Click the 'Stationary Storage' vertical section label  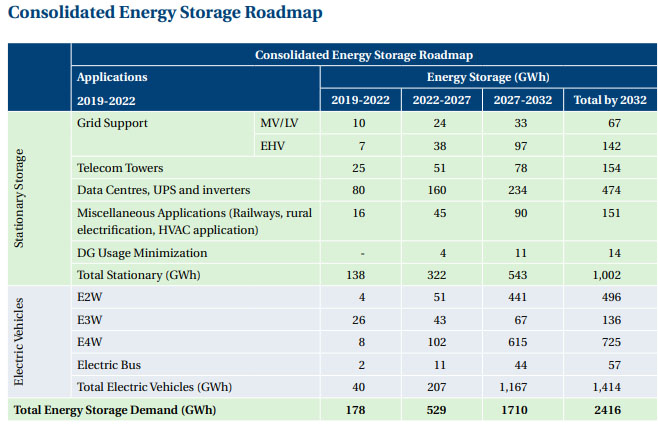pos(21,200)
